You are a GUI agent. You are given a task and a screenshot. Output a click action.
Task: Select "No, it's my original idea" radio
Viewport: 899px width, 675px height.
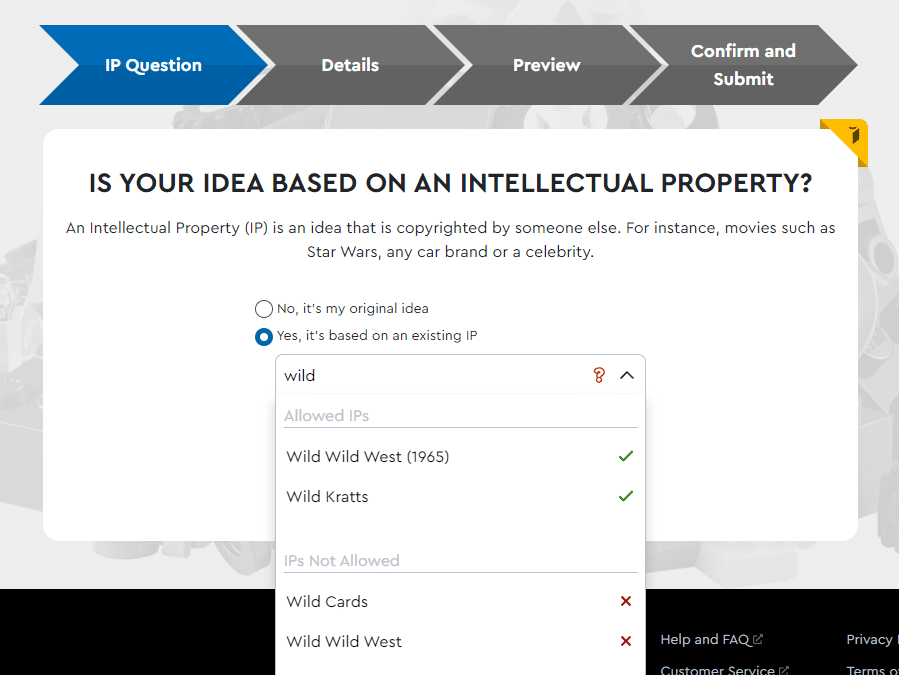[264, 309]
